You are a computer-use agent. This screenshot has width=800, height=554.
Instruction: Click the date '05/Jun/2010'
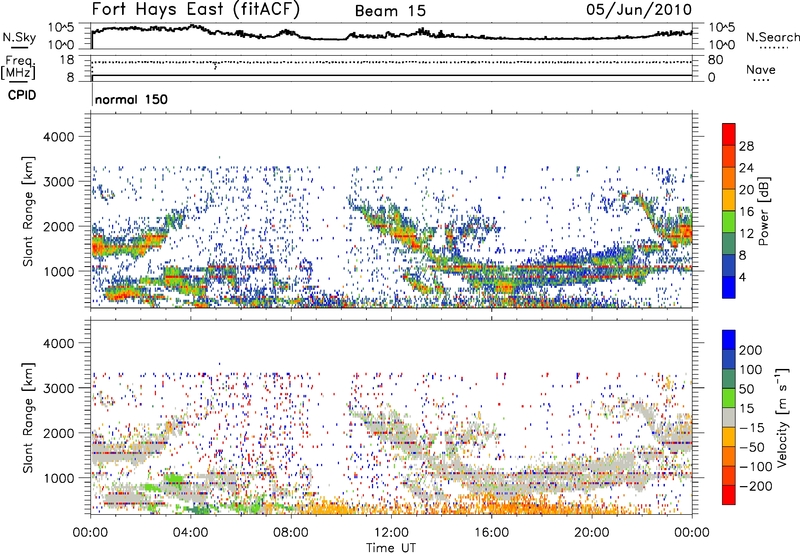(x=639, y=10)
